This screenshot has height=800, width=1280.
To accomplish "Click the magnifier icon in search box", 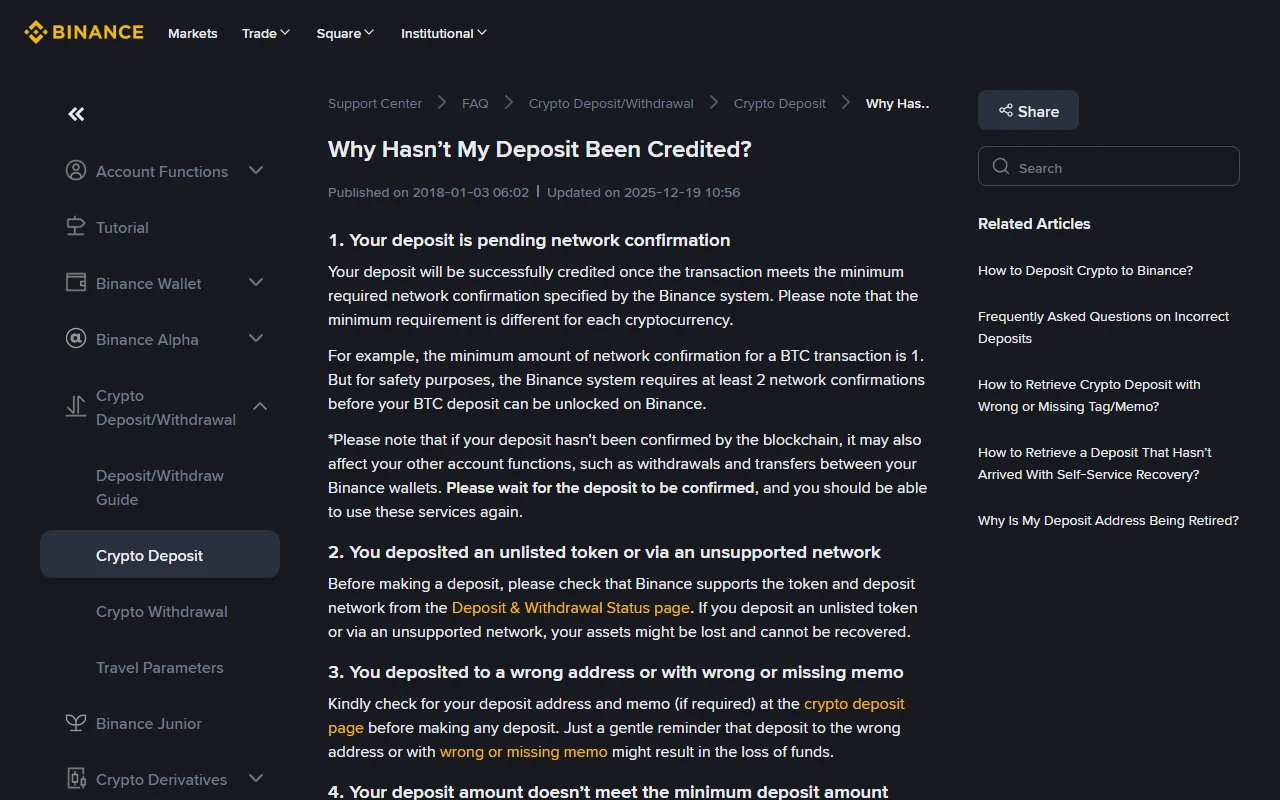I will 1001,167.
